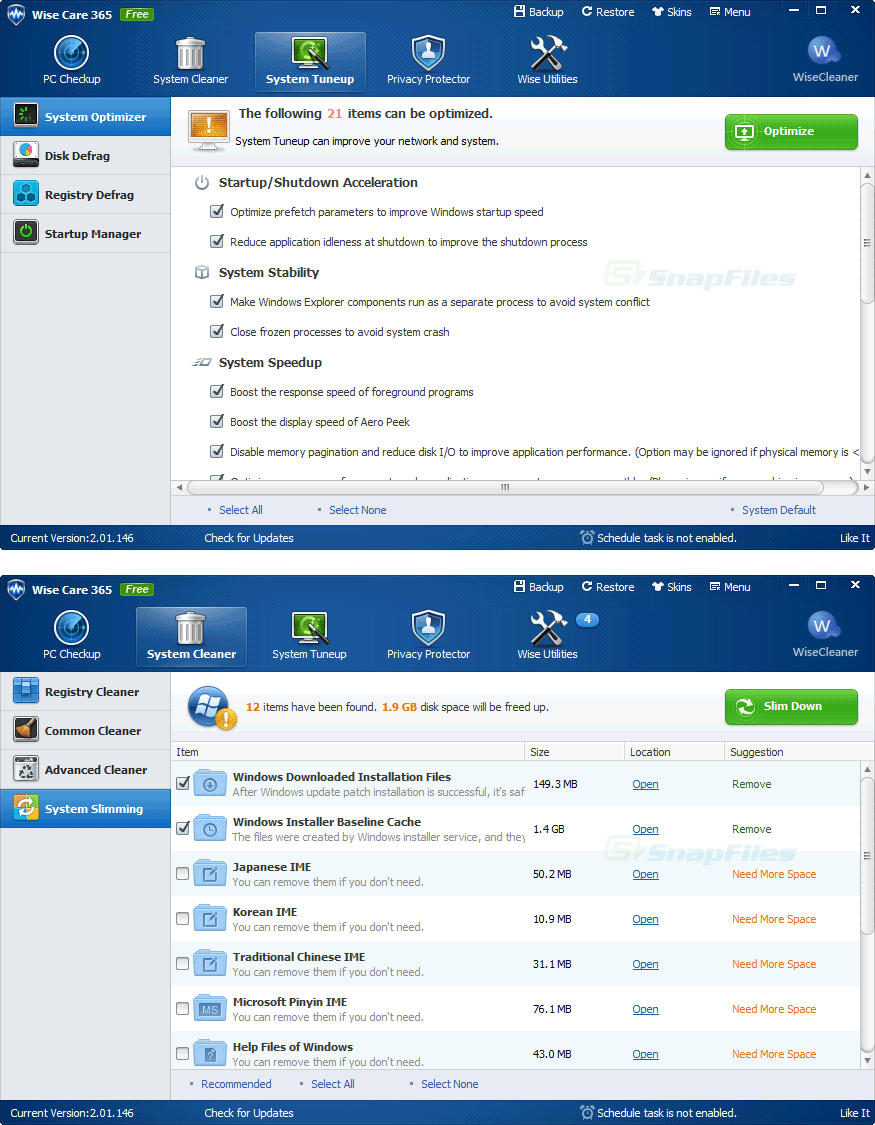Open Startup Manager from the upper window sidebar
Viewport: 875px width, 1125px height.
(x=85, y=233)
